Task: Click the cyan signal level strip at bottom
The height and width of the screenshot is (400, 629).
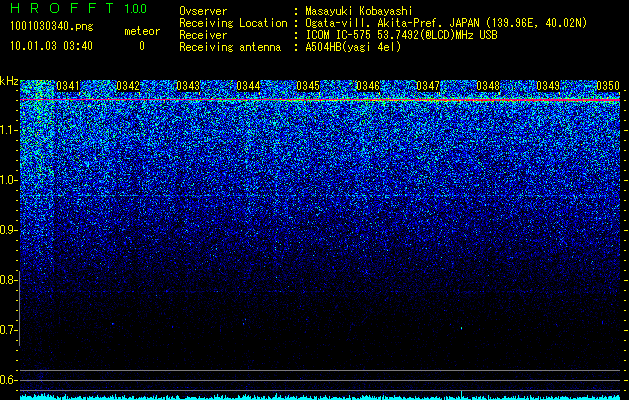Action: 320,397
